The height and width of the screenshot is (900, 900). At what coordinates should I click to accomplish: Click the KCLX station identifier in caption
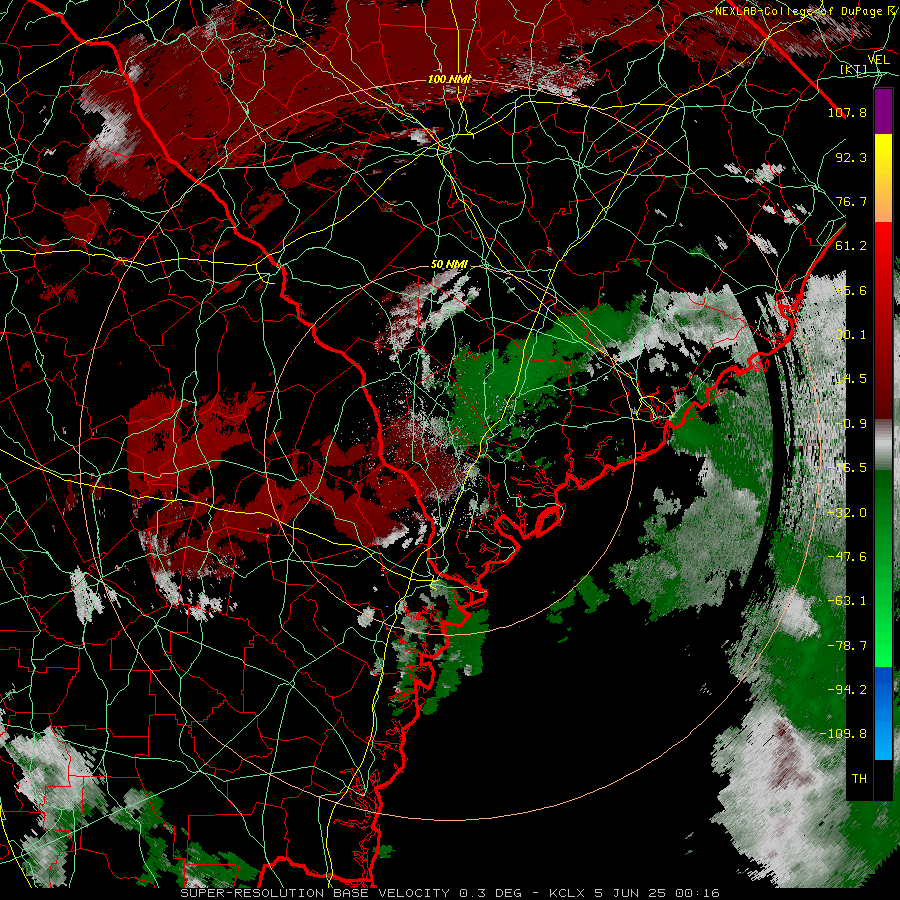click(x=565, y=893)
